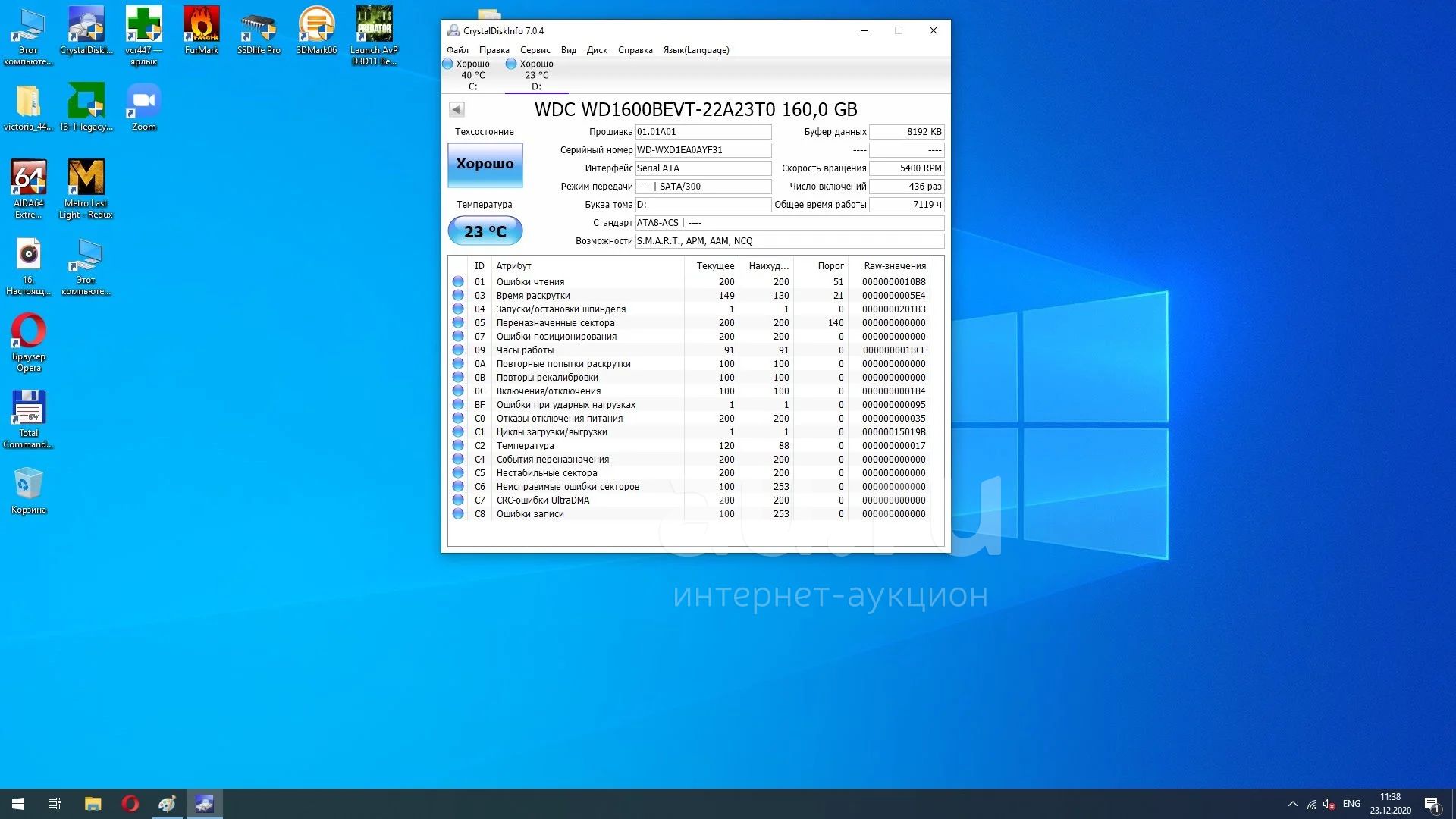Click the ENG language indicator
Image resolution: width=1456 pixels, height=819 pixels.
click(x=1351, y=804)
